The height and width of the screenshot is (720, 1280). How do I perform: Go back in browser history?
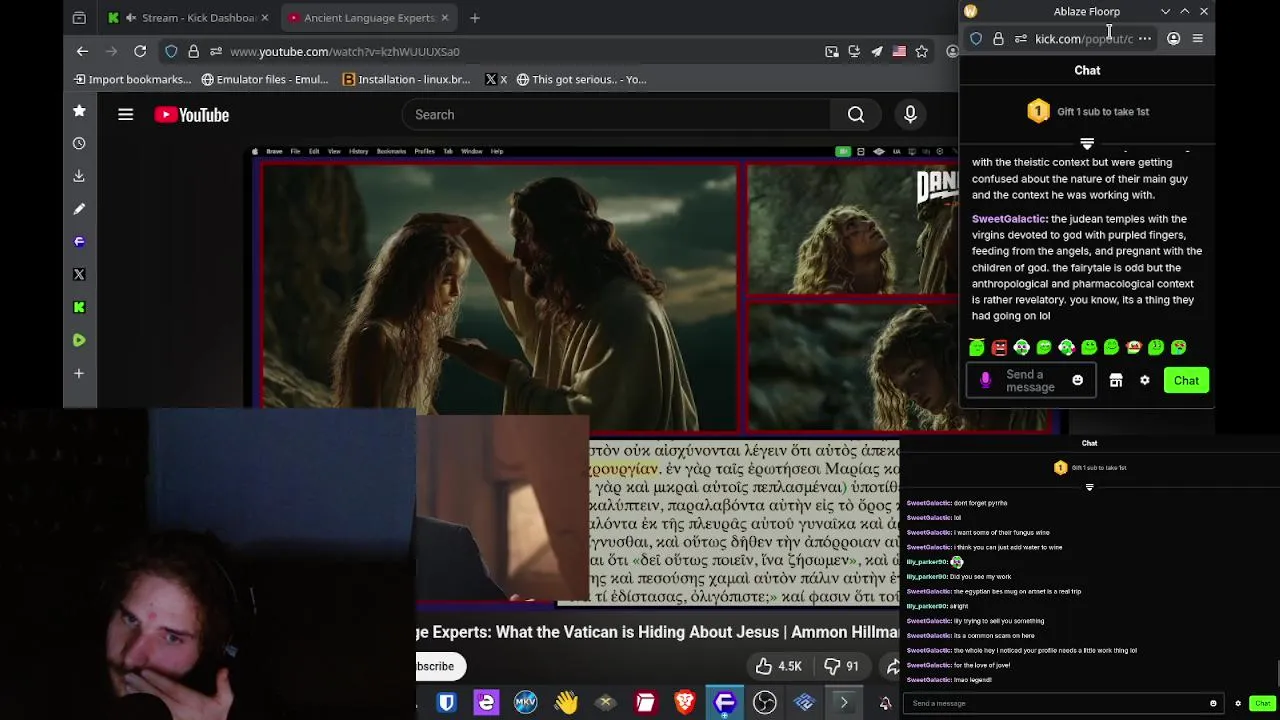coord(82,51)
